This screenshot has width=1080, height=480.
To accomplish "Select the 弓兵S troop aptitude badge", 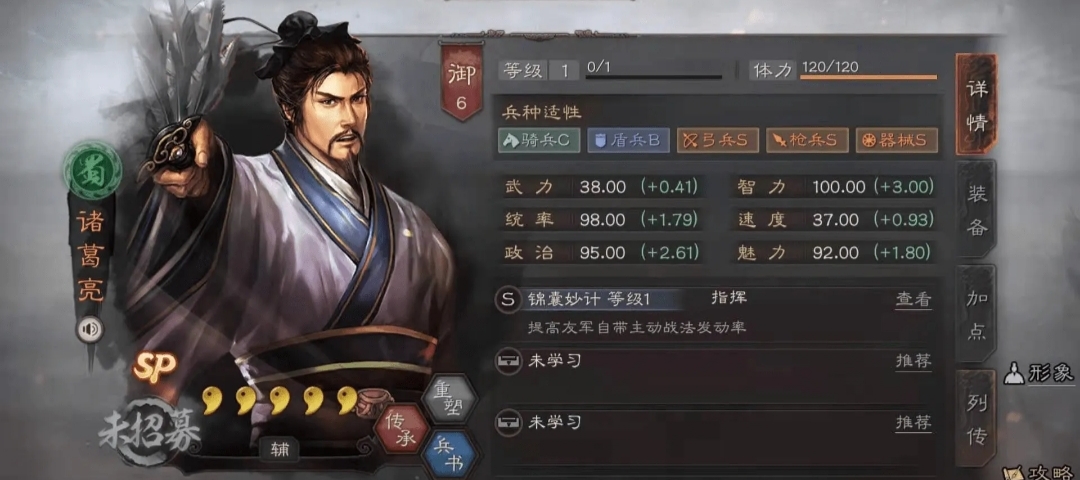I will (x=718, y=140).
